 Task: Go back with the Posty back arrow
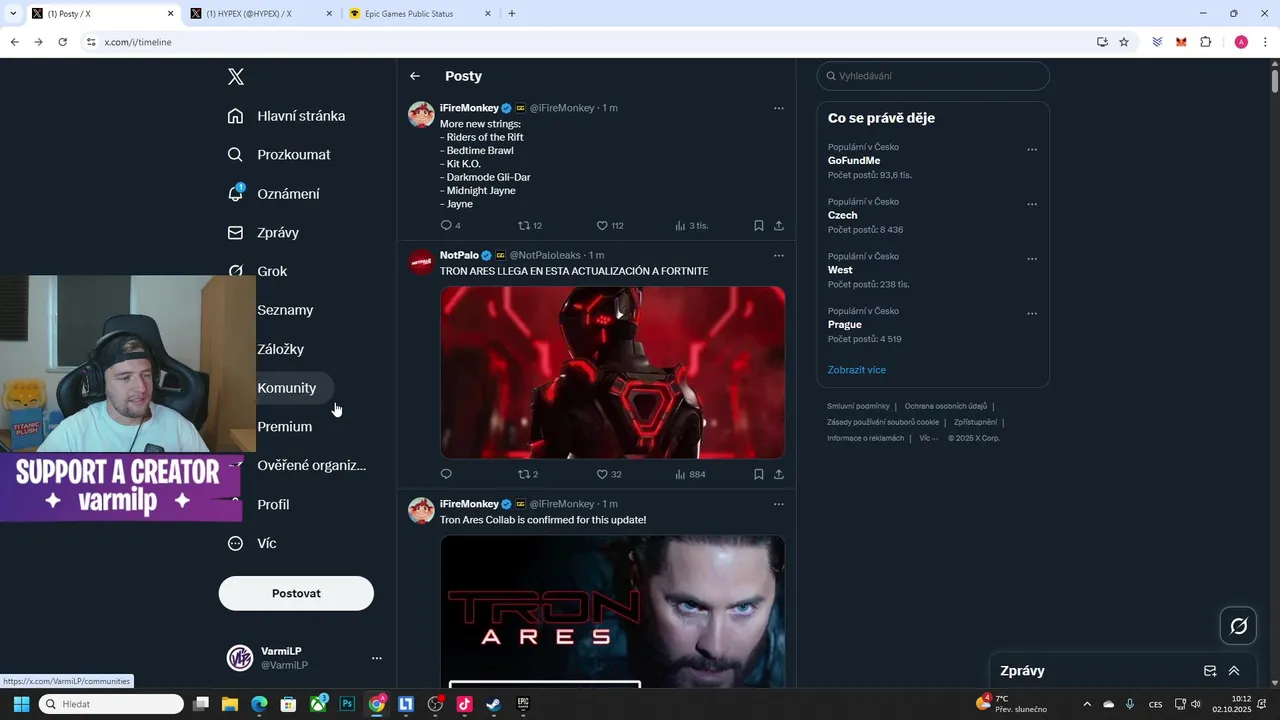(415, 76)
